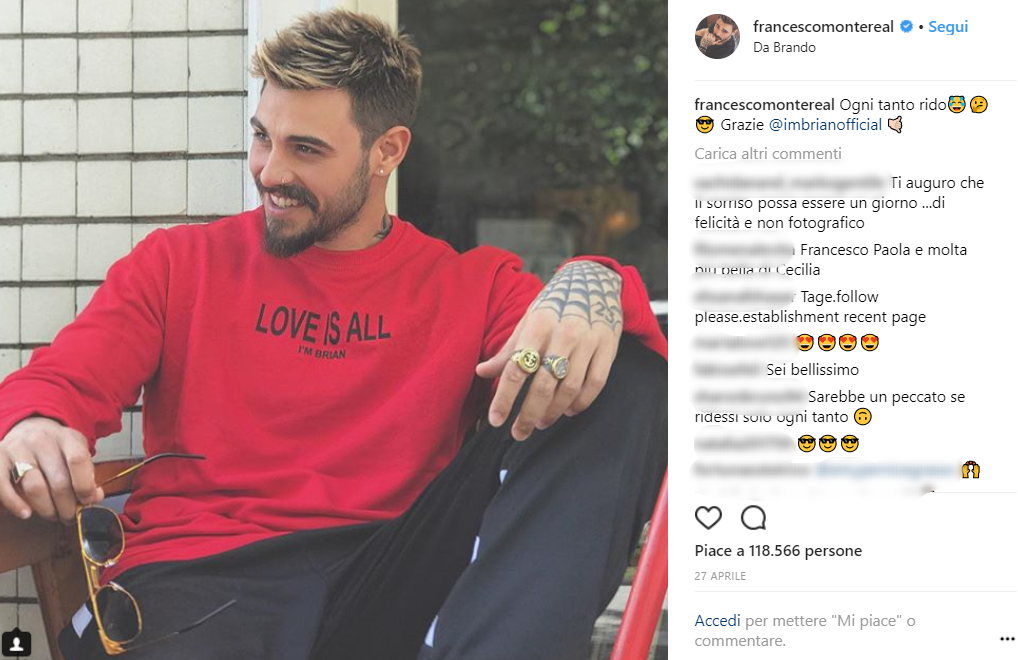
Task: Follow the account with Segui
Action: [x=948, y=27]
